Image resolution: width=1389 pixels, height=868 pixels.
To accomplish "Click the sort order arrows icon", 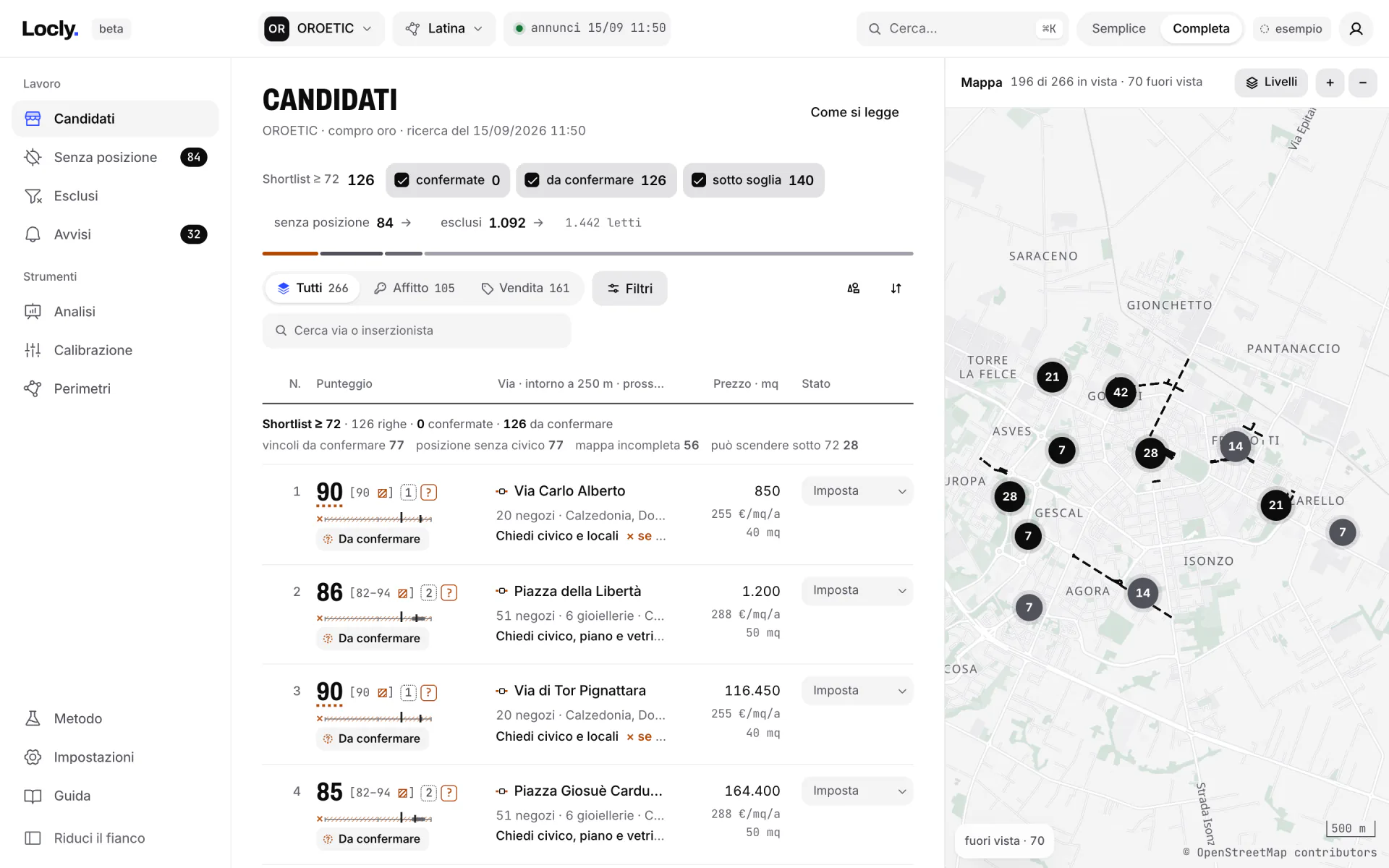I will [896, 289].
